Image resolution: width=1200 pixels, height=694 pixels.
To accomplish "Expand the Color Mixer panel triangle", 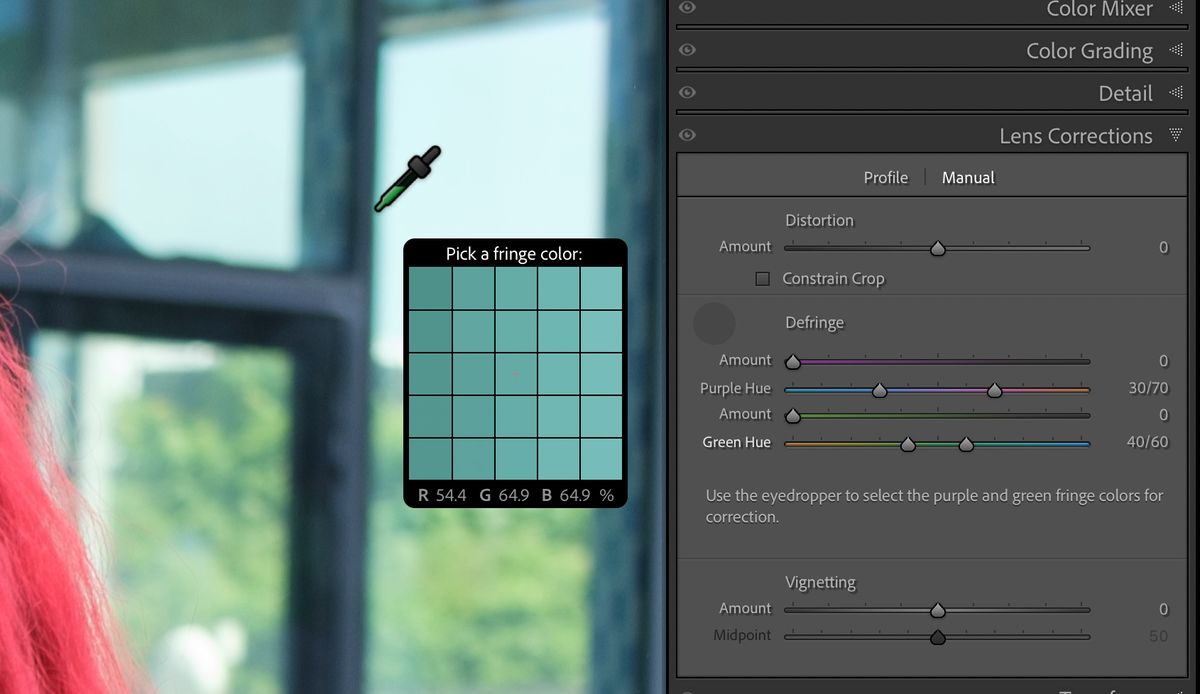I will pos(1175,8).
